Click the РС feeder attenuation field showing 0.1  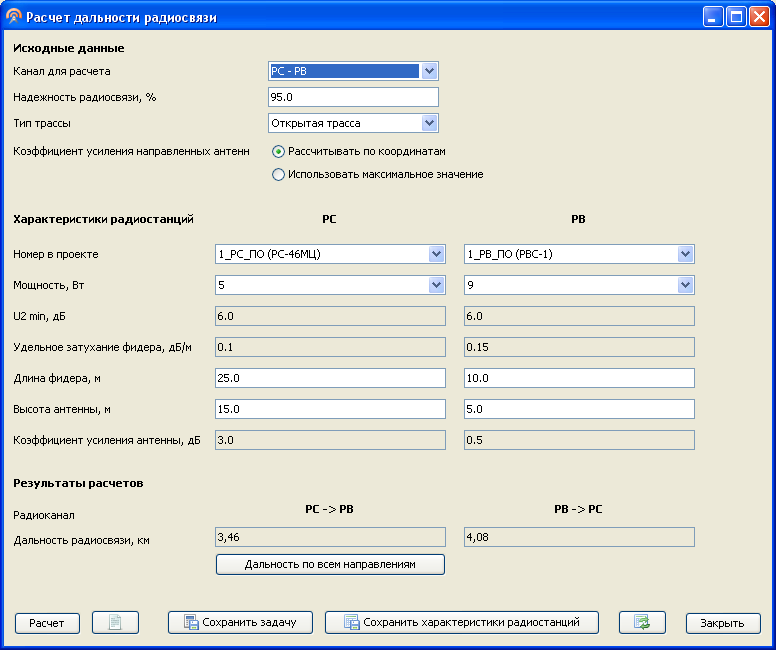(330, 347)
